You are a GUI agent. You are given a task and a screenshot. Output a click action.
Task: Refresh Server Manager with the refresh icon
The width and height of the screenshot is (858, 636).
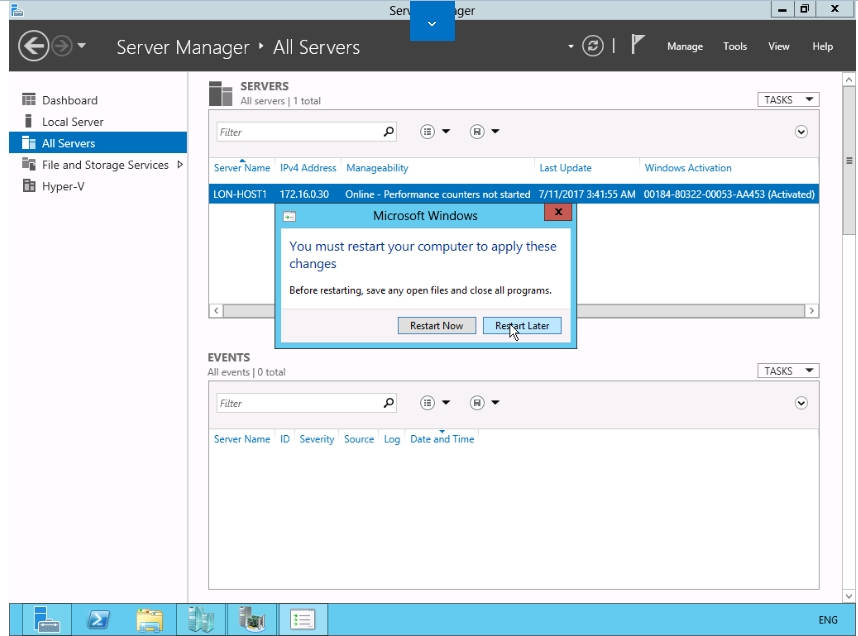[x=593, y=46]
